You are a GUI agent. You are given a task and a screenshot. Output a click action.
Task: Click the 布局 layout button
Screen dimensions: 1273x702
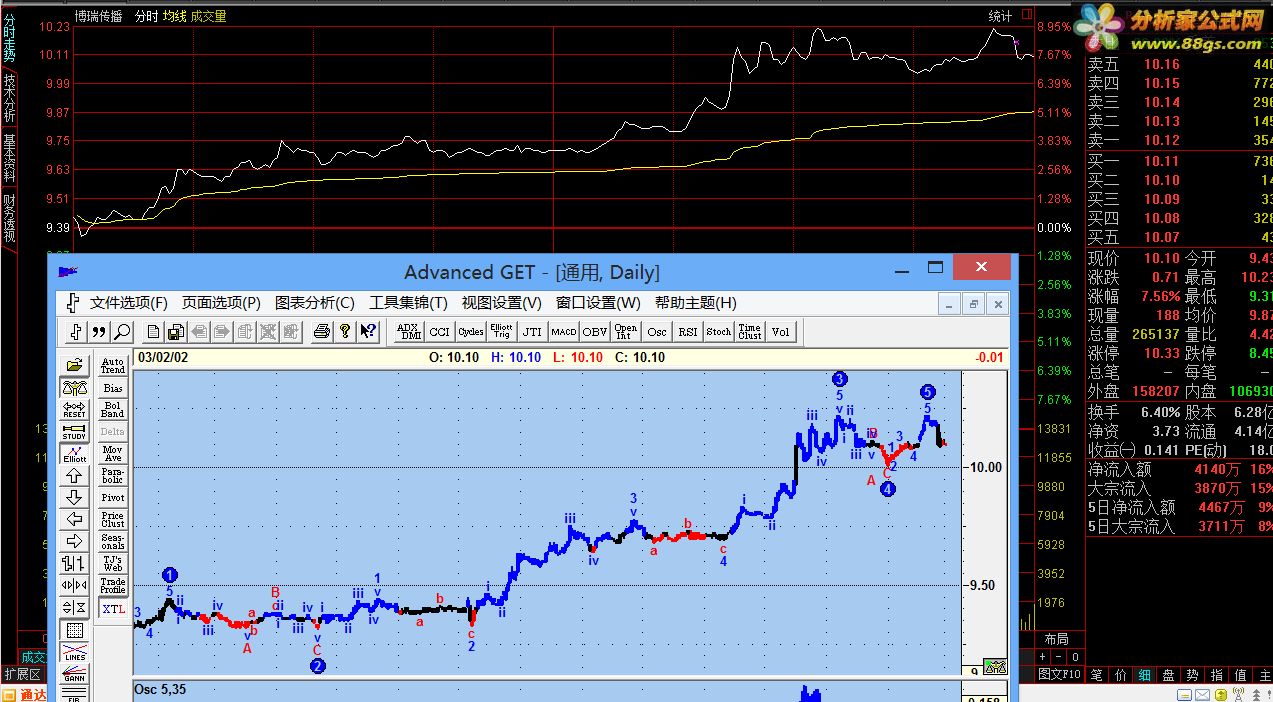(x=1056, y=639)
